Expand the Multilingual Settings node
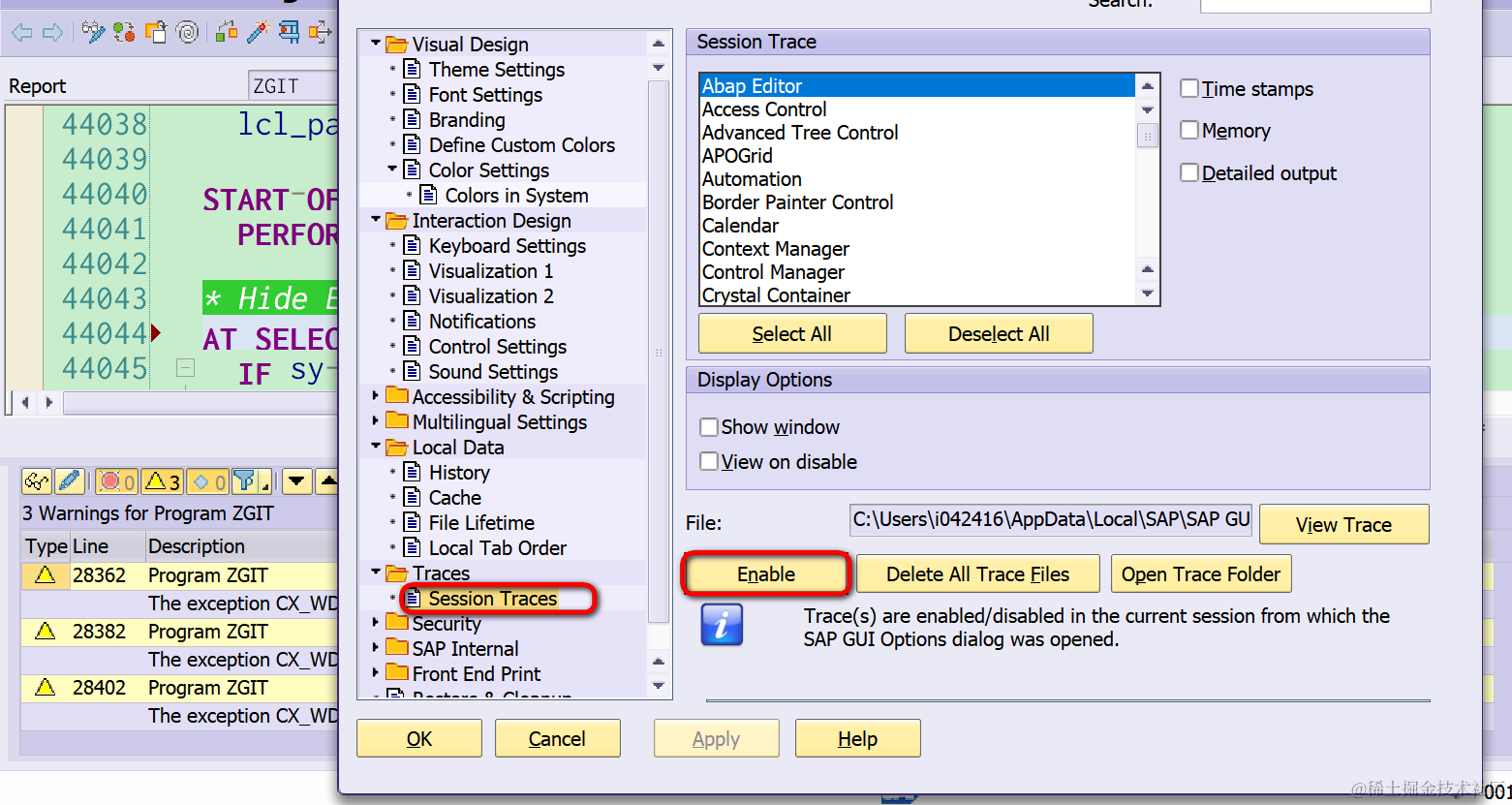Image resolution: width=1512 pixels, height=805 pixels. point(376,420)
